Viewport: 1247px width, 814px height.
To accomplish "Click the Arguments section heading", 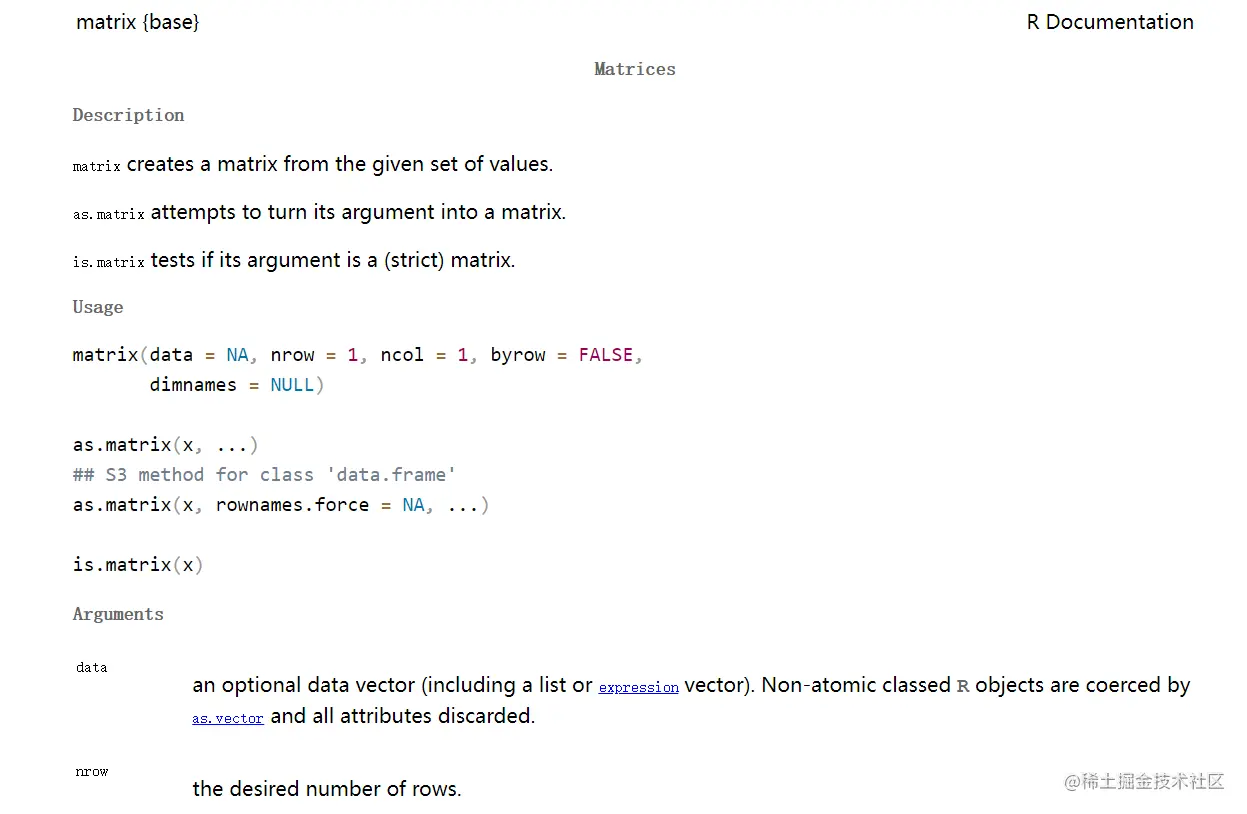I will 118,614.
